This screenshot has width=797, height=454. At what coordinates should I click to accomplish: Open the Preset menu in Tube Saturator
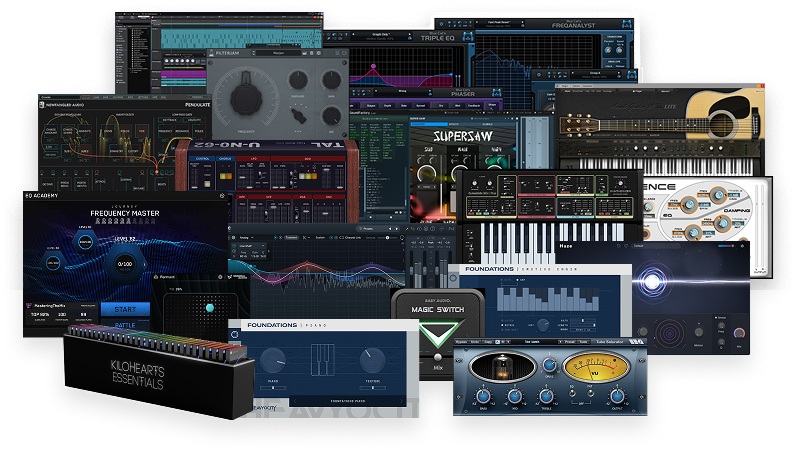[570, 342]
